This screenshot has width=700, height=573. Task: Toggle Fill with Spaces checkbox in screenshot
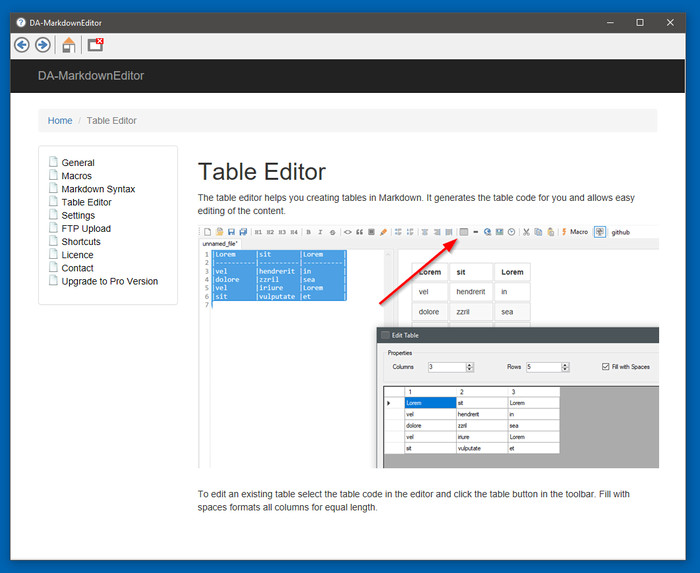pyautogui.click(x=605, y=366)
